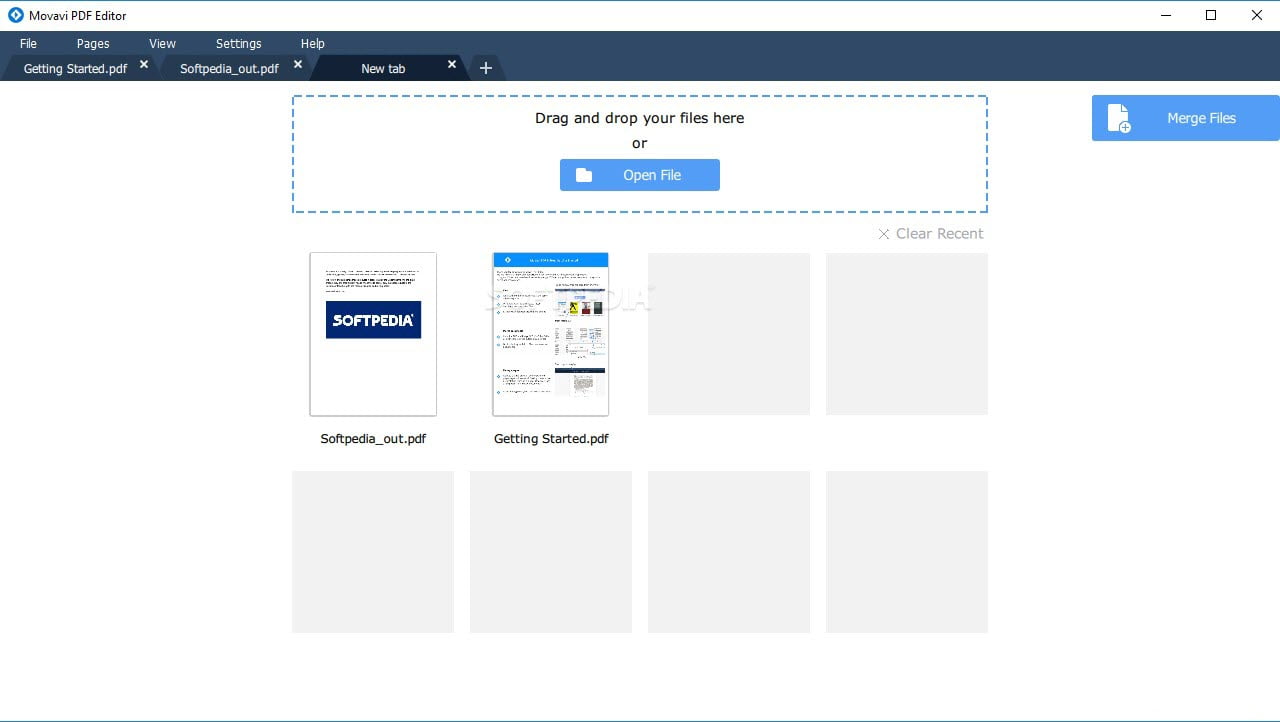This screenshot has width=1280, height=722.
Task: Close the New tab
Action: pyautogui.click(x=452, y=64)
